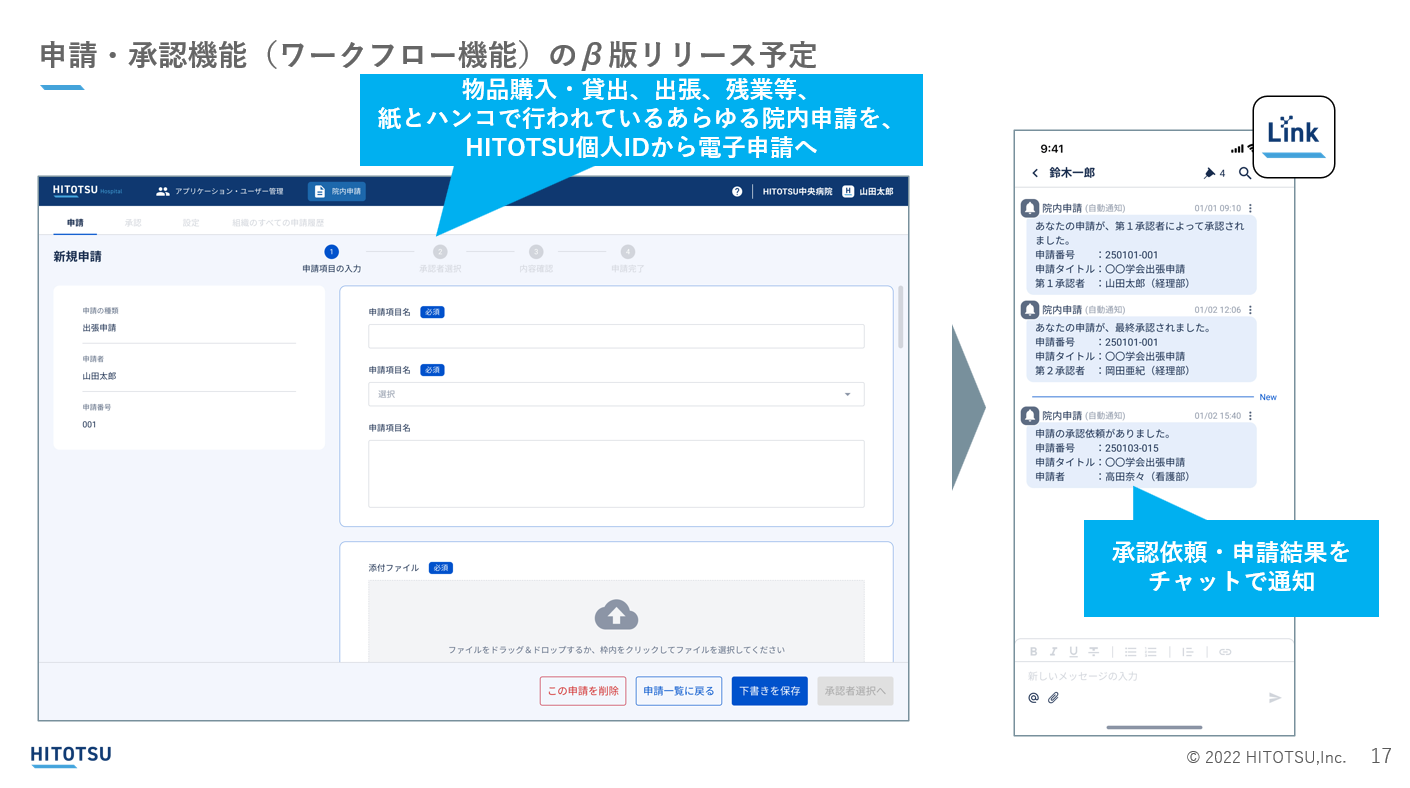Click the message saying 申請の承認依頼がありました
The height and width of the screenshot is (788, 1410).
1141,455
